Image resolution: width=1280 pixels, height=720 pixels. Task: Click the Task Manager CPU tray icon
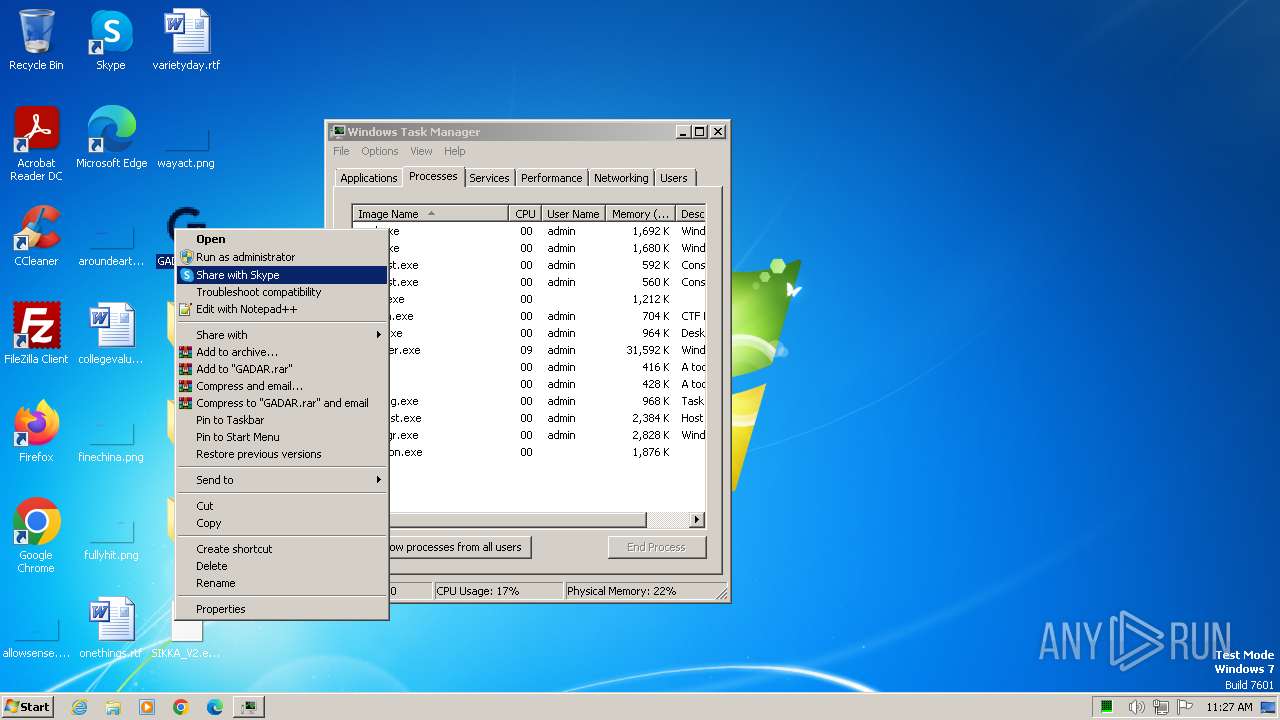(1107, 707)
